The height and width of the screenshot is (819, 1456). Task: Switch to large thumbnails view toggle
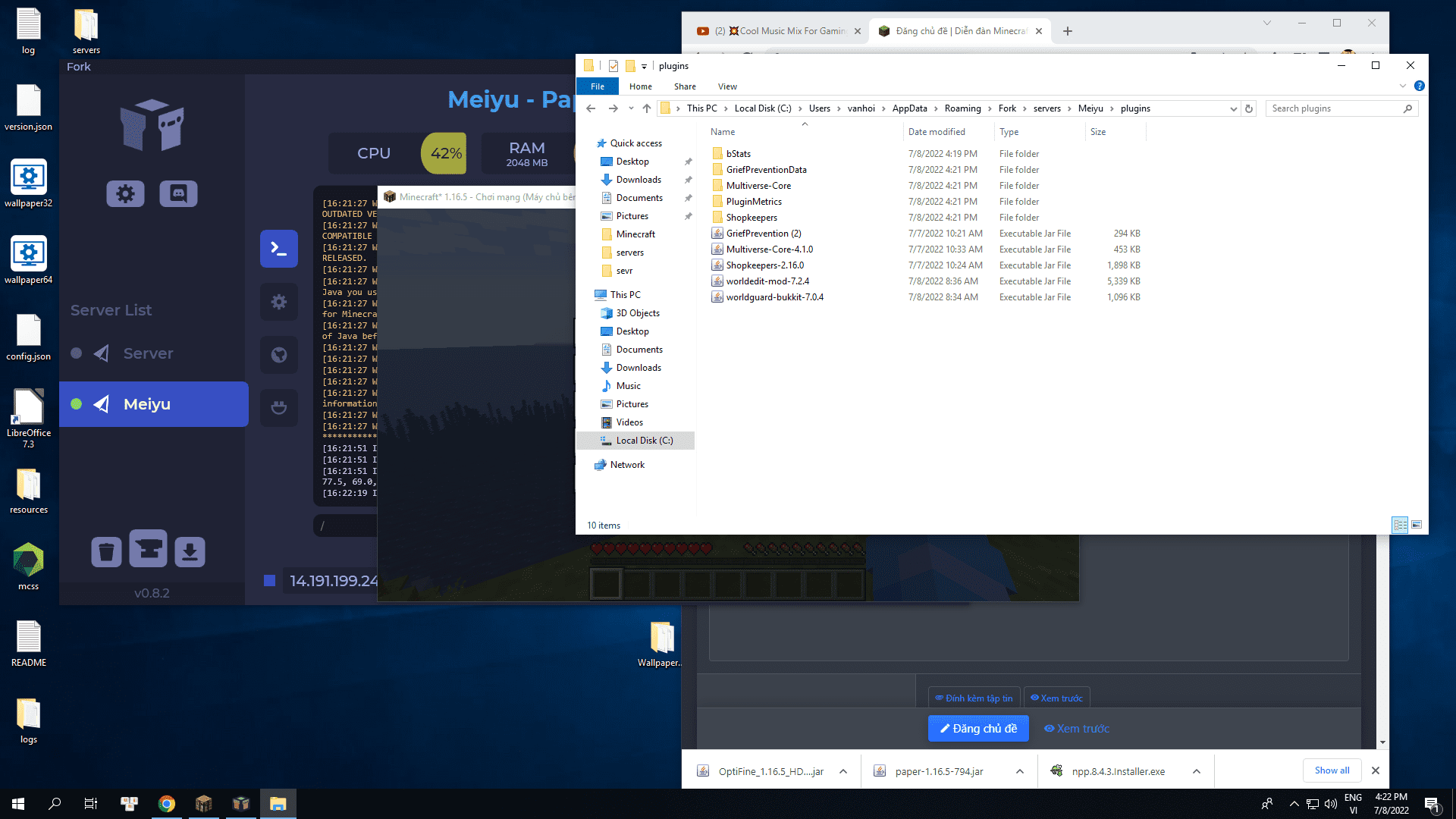(x=1417, y=525)
